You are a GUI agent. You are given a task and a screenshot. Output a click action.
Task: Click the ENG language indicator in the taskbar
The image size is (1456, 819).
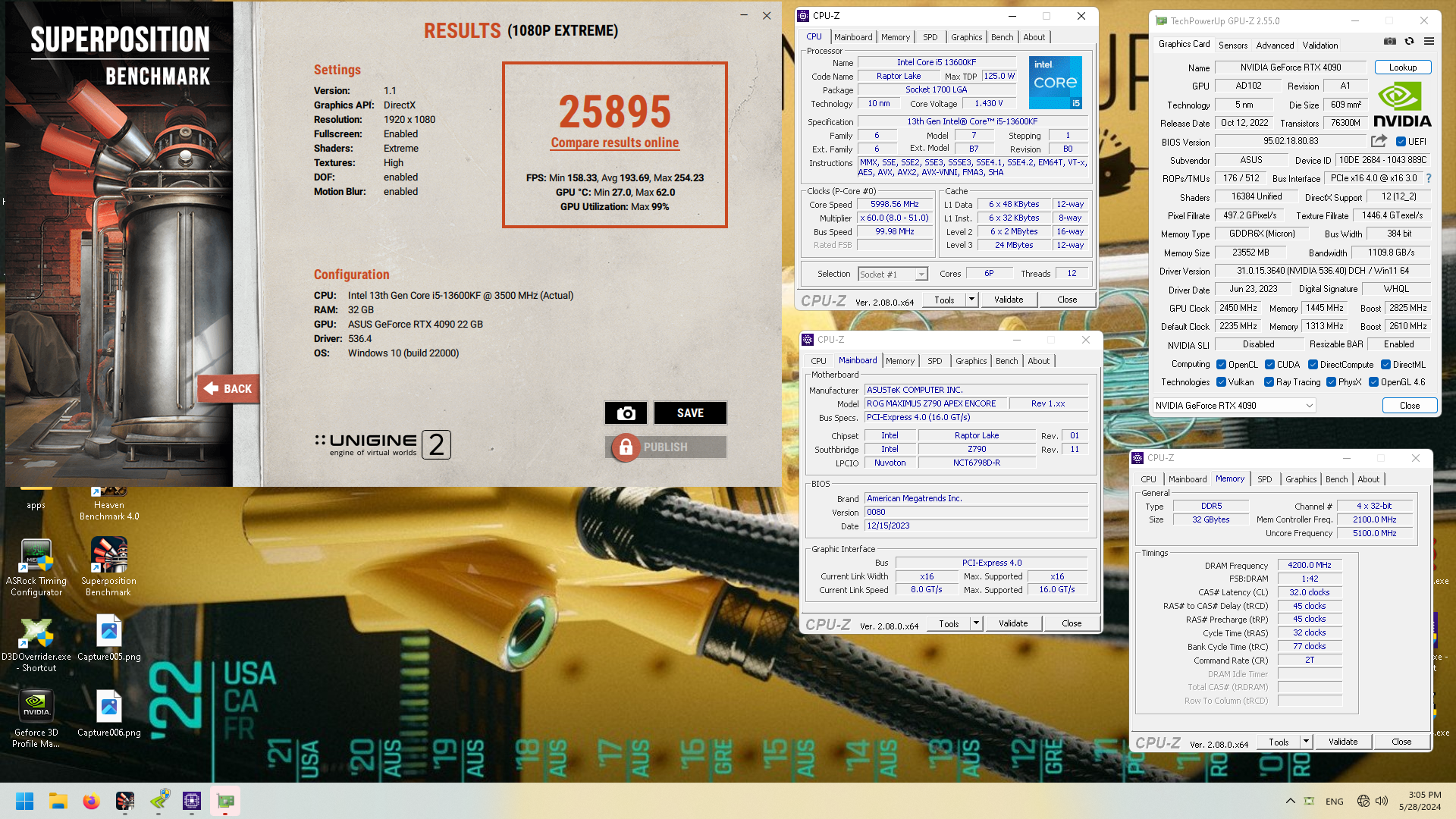1335,802
